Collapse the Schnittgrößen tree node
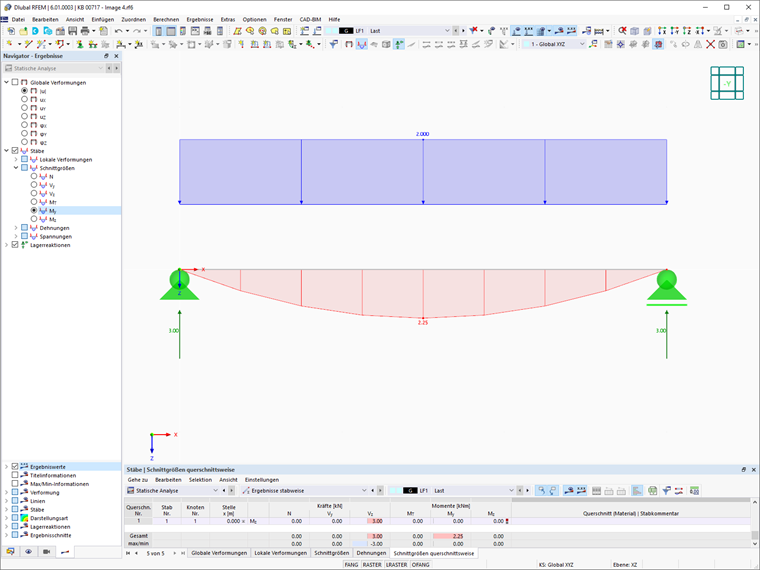760x570 pixels. 16,168
